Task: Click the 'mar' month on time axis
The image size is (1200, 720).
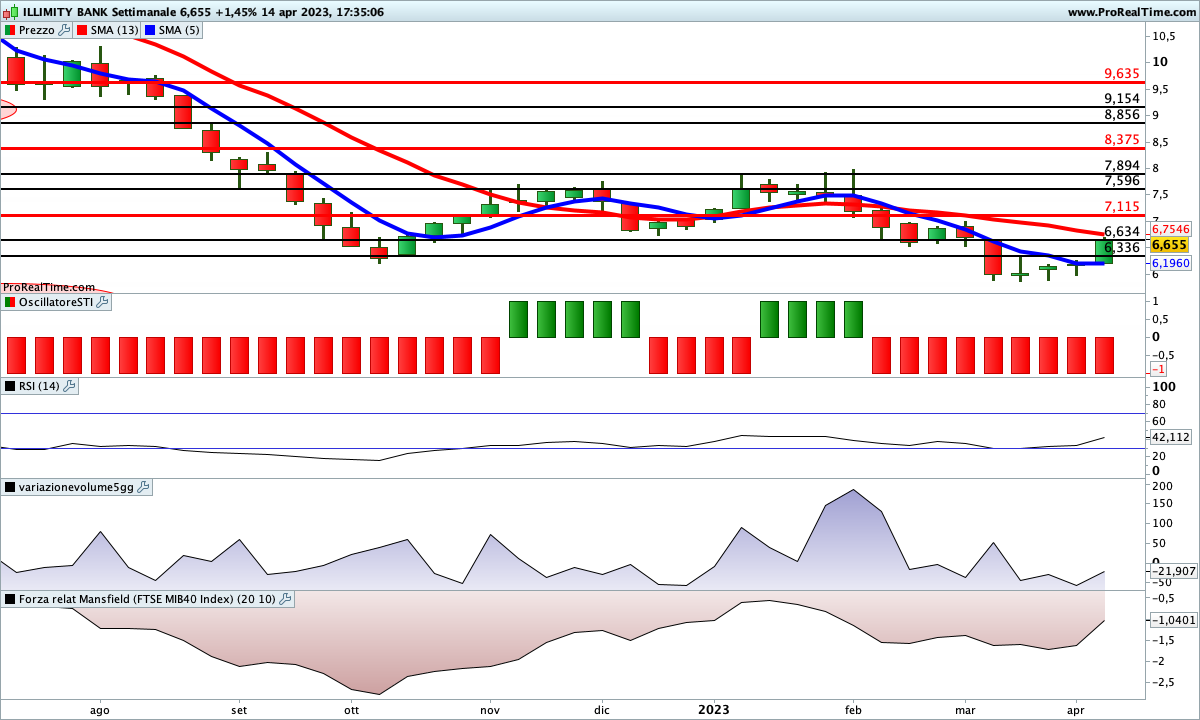Action: click(x=965, y=710)
